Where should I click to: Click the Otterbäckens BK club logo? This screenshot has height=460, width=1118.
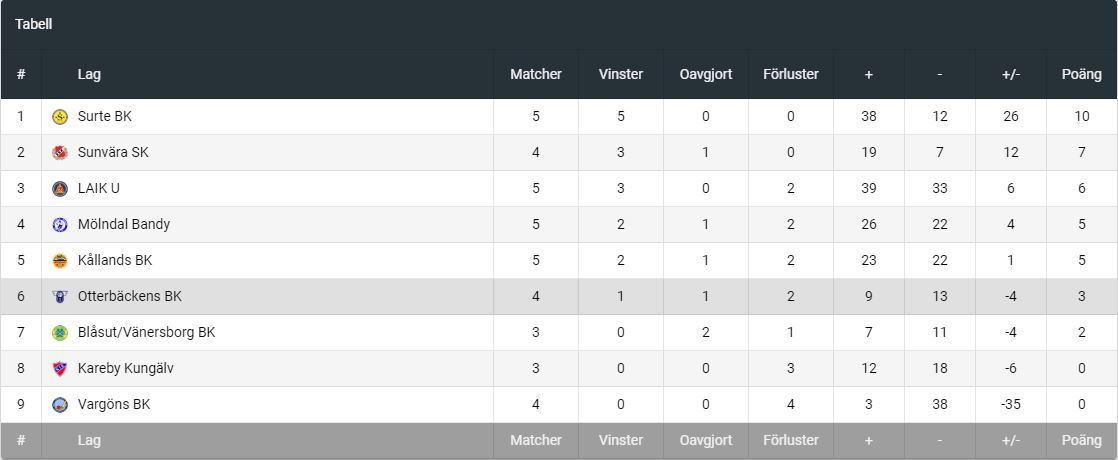click(60, 297)
